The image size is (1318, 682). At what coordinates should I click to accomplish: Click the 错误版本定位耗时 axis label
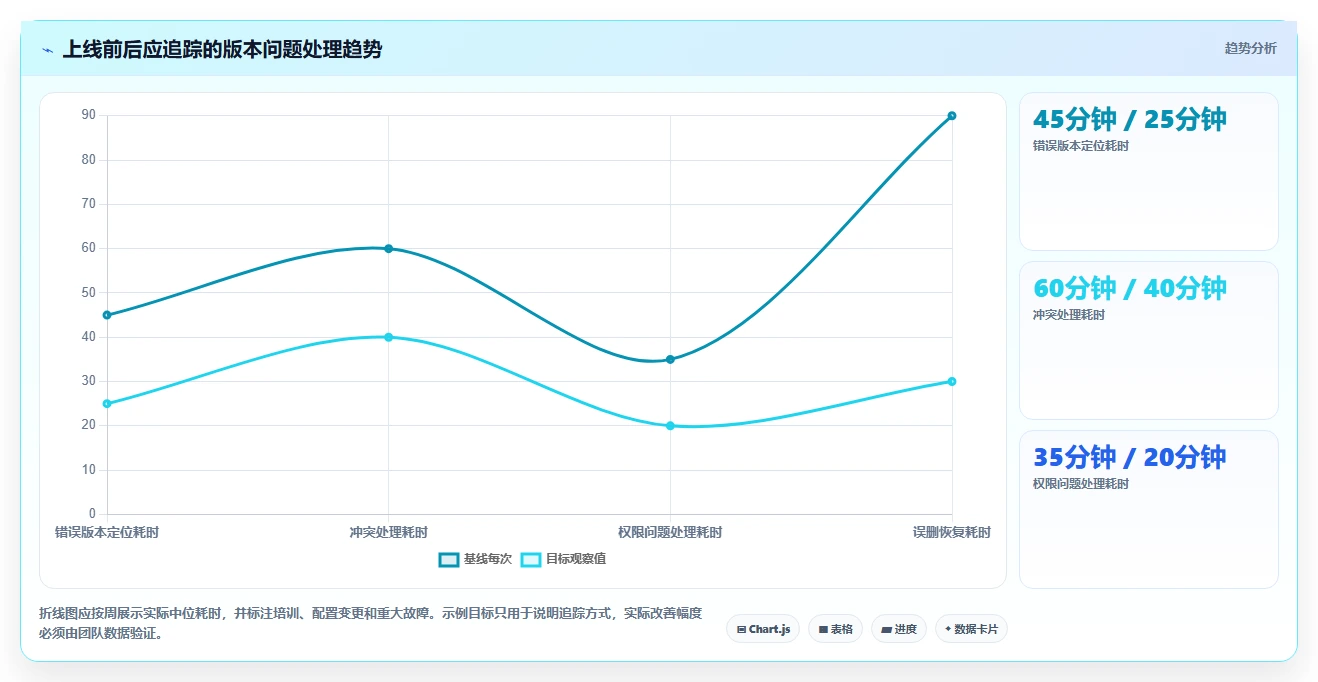tap(107, 532)
